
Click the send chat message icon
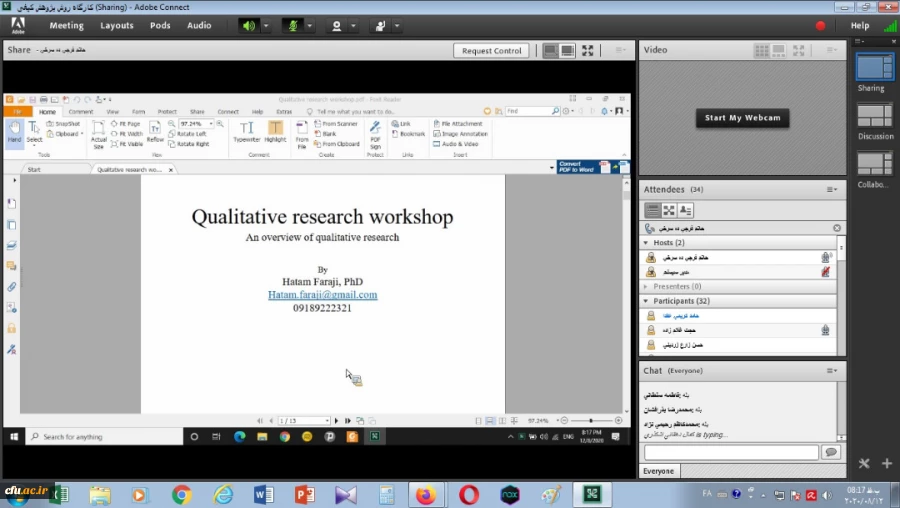(x=830, y=452)
